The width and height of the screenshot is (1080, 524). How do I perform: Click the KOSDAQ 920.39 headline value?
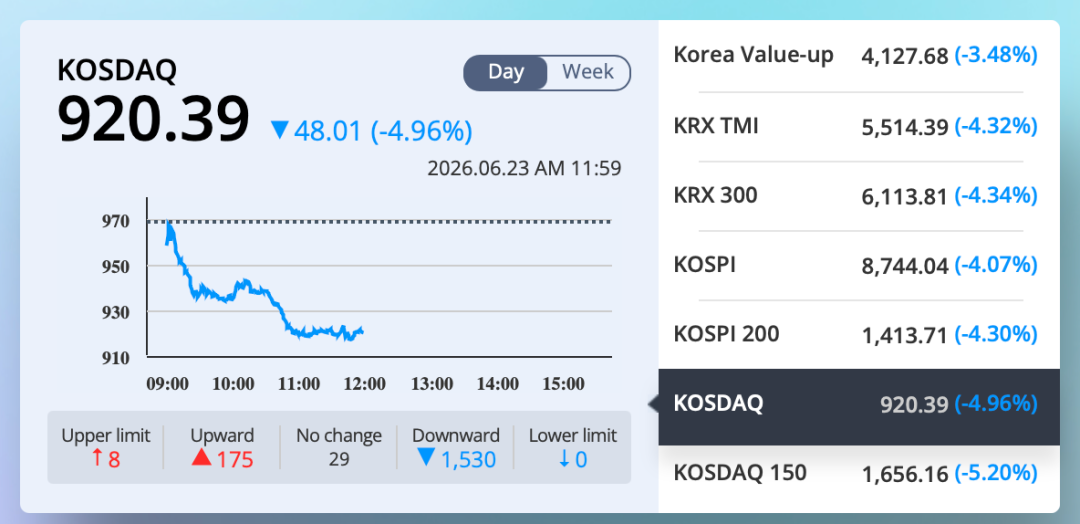pos(153,119)
